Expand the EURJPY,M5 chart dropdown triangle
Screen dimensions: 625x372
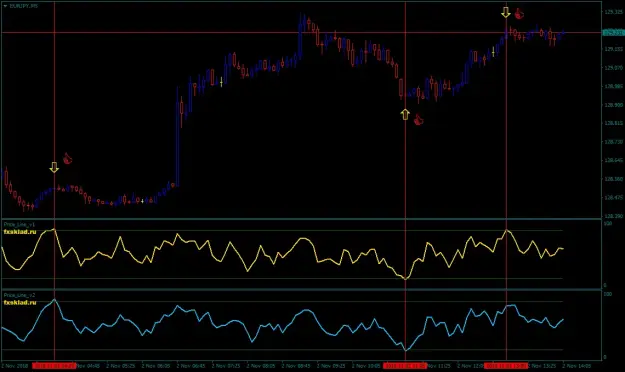pos(5,6)
